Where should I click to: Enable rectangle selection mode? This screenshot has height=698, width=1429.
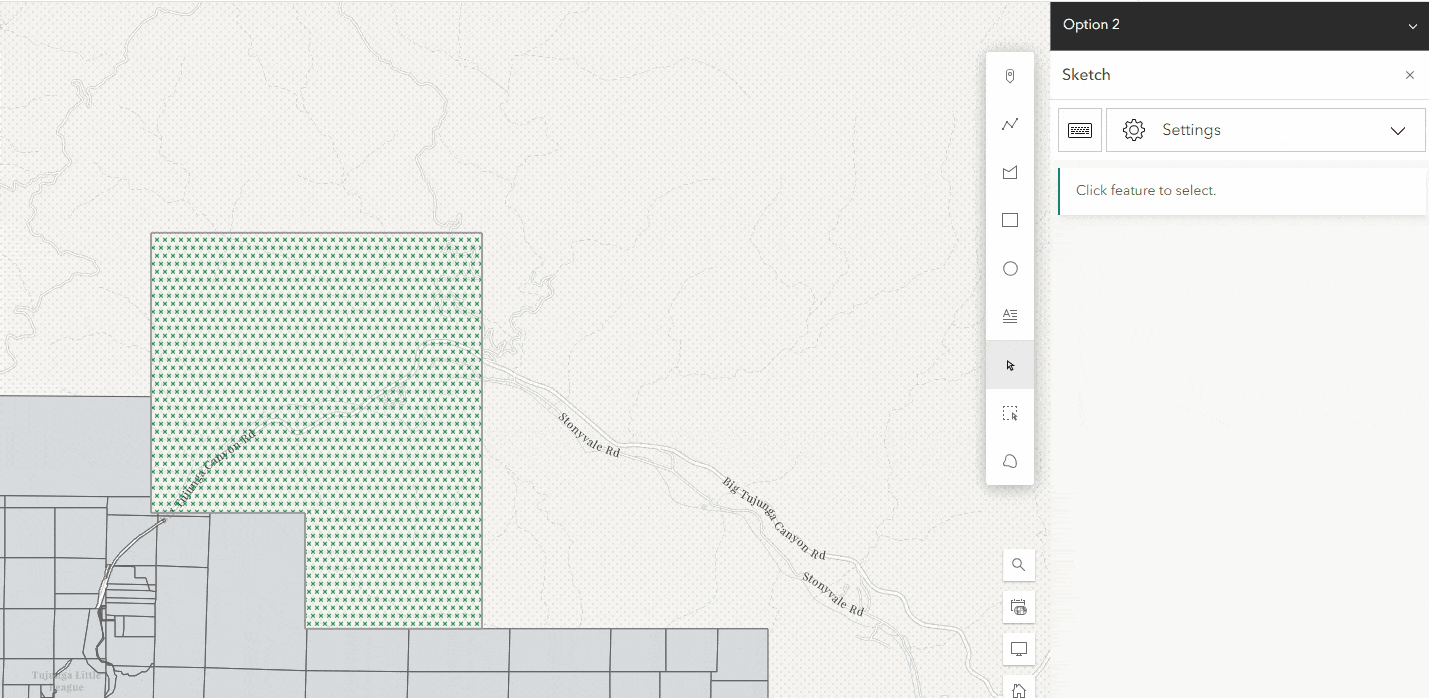(x=1009, y=412)
